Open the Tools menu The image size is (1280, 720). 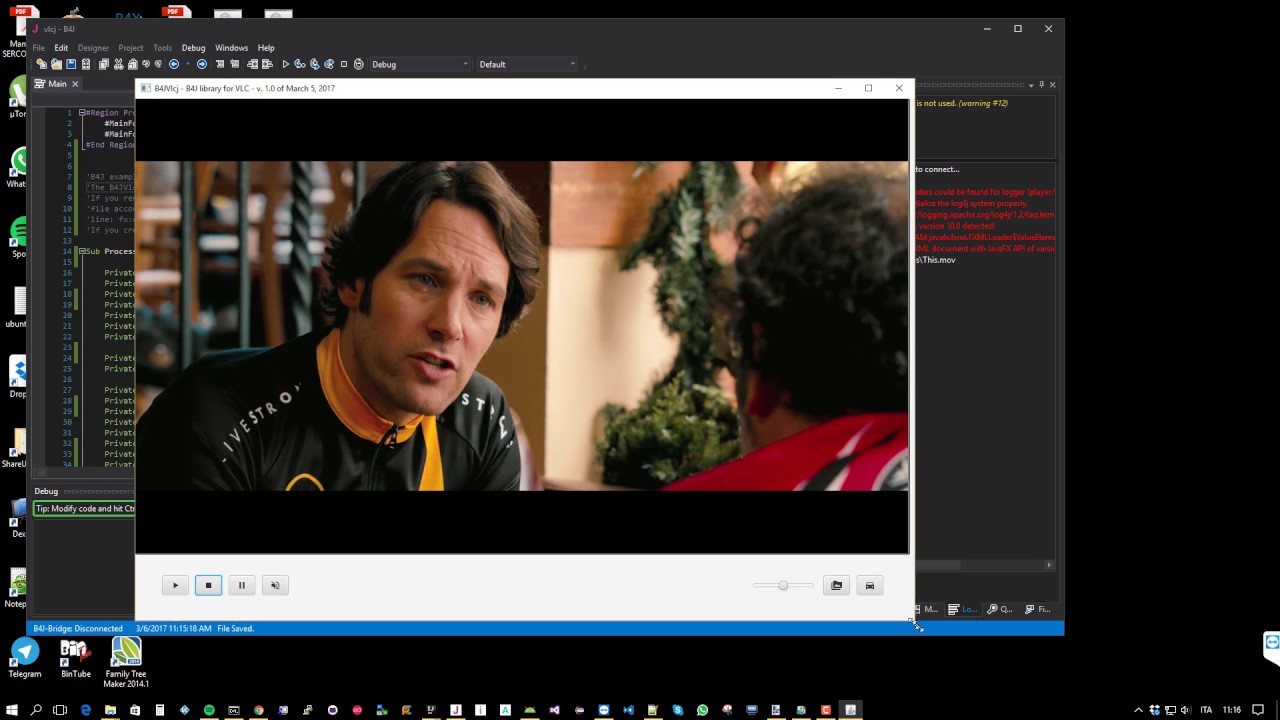click(162, 48)
